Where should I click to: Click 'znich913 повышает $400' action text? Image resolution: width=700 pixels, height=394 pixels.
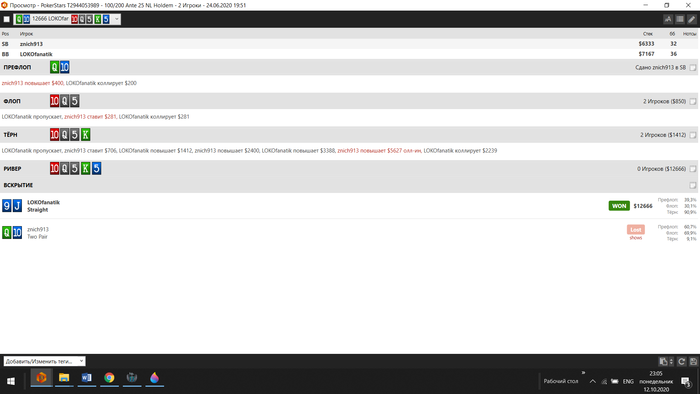[33, 83]
